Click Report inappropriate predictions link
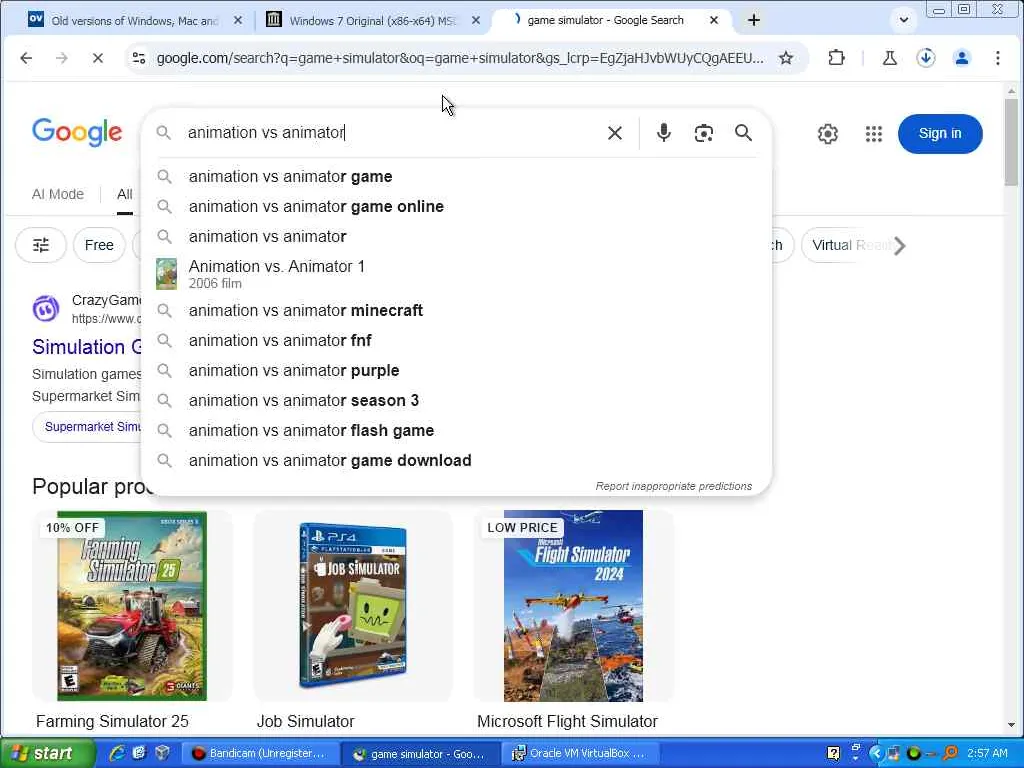The width and height of the screenshot is (1024, 768). [x=673, y=486]
